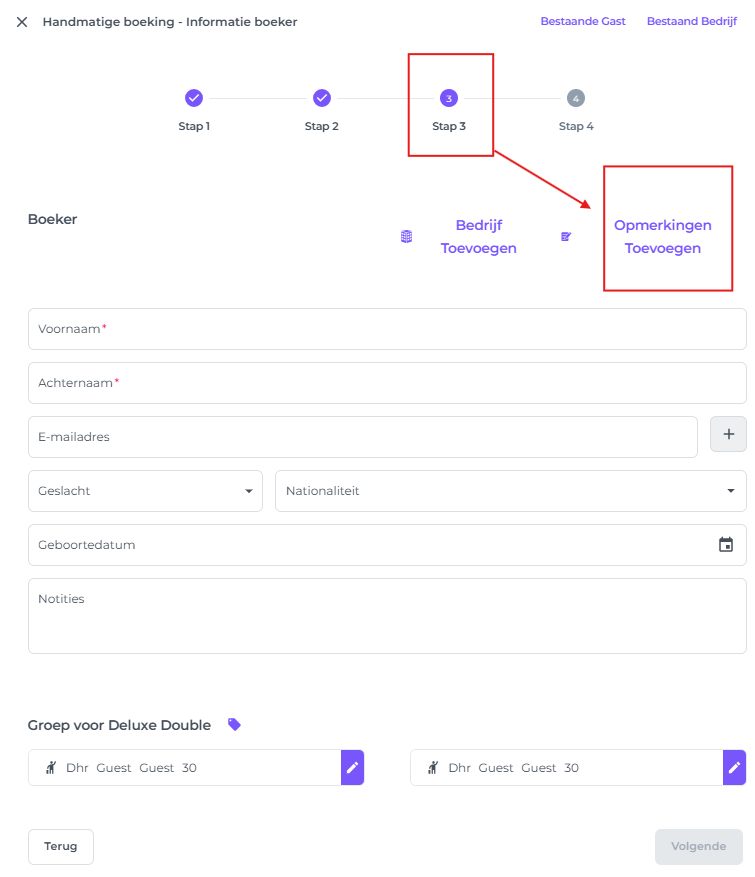Close the manual booking dialog

22,22
